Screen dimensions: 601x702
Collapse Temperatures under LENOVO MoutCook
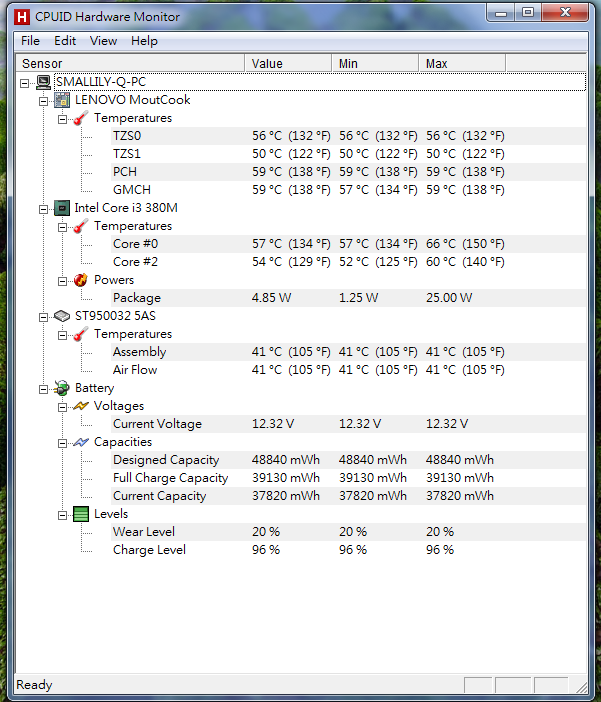62,119
